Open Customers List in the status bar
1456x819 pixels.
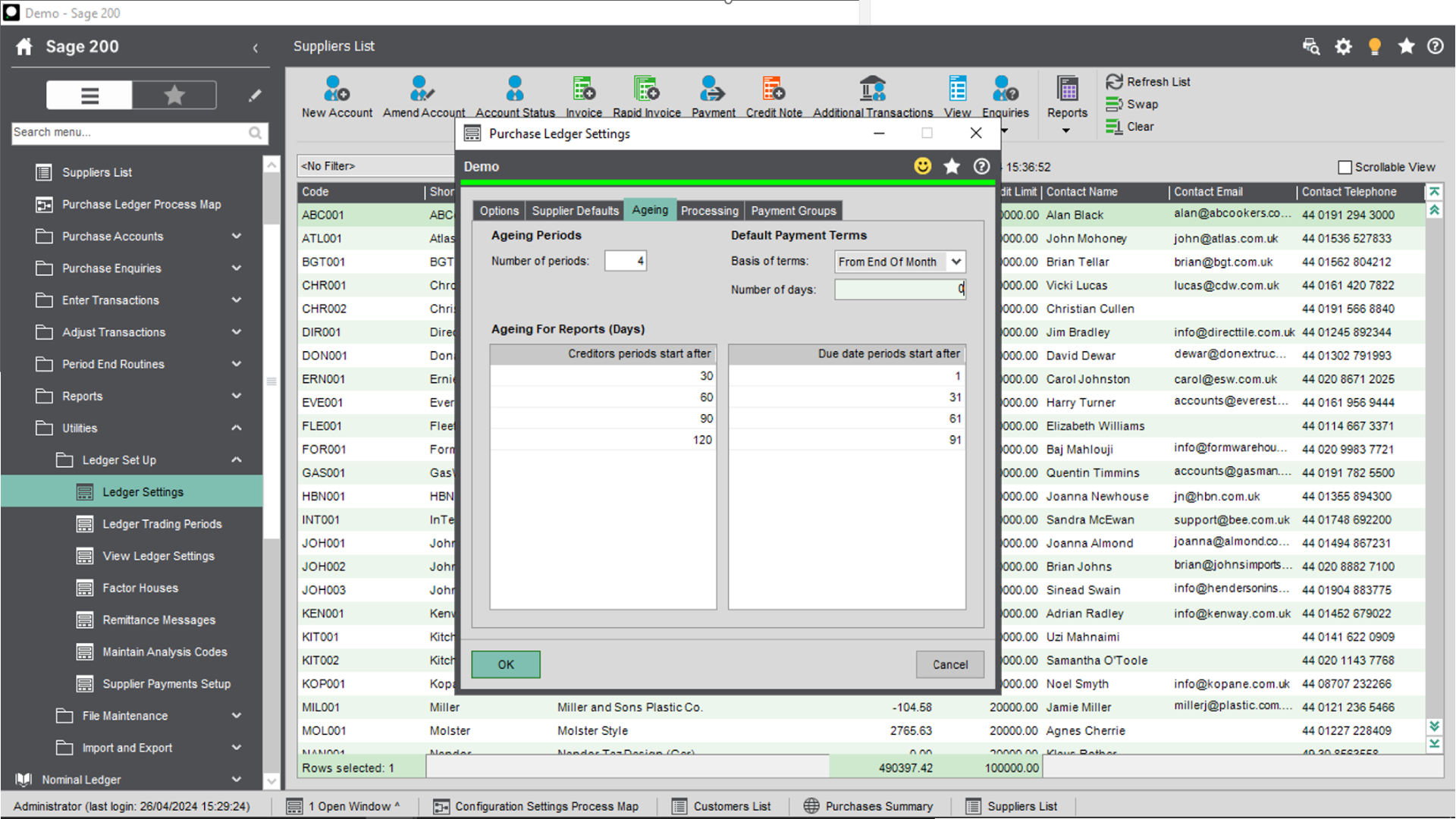pos(721,806)
